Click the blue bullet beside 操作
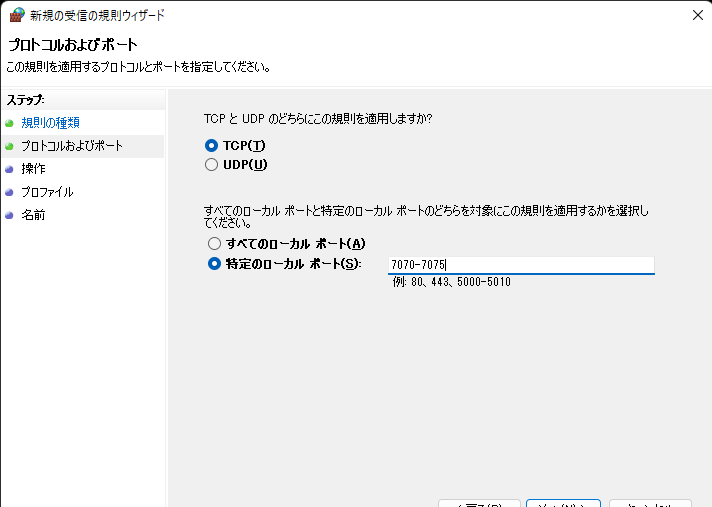712x507 pixels. tap(10, 169)
